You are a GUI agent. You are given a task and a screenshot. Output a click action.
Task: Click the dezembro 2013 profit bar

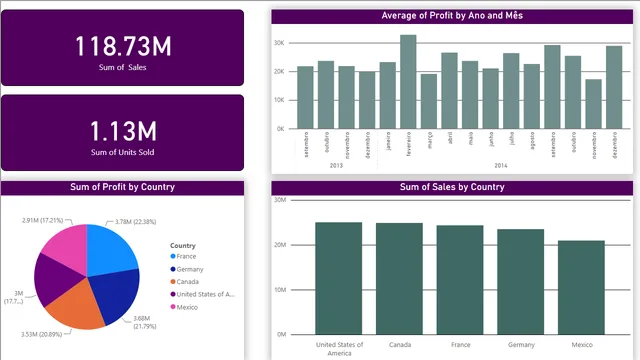(367, 100)
